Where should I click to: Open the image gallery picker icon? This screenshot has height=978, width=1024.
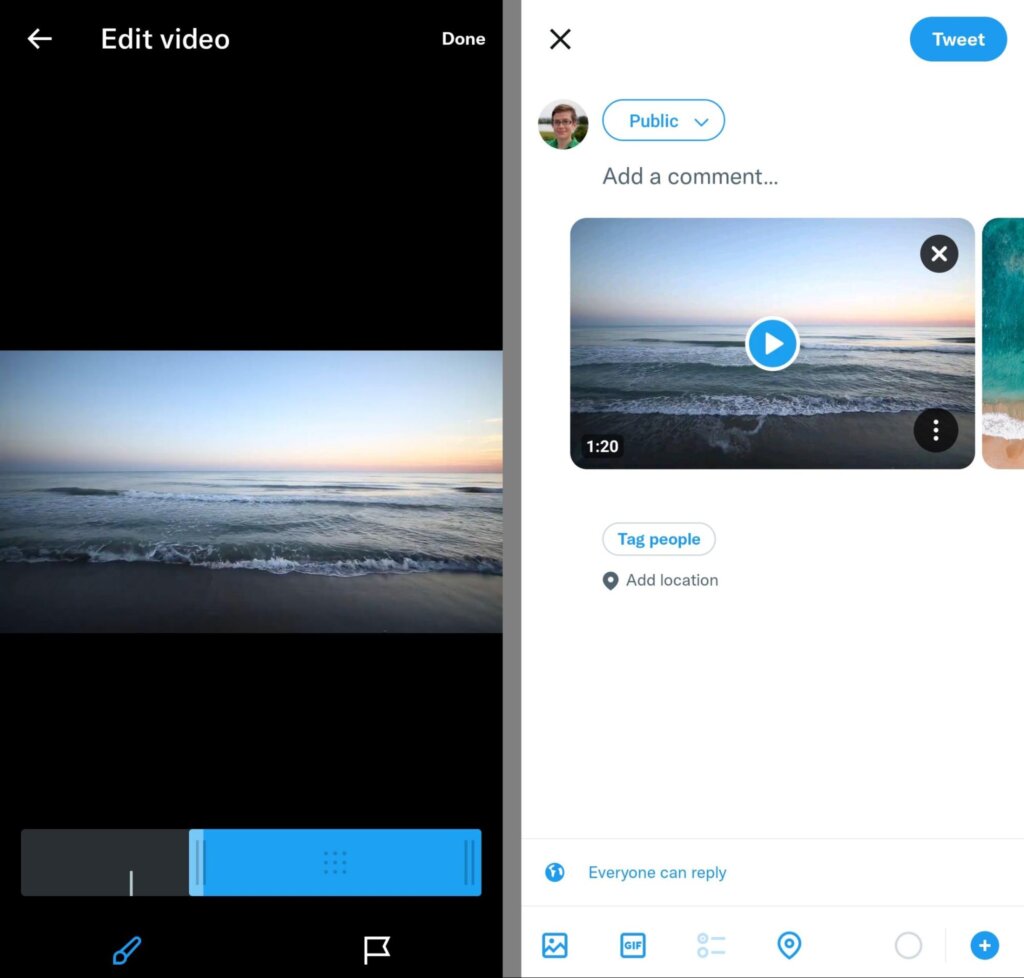pos(555,945)
